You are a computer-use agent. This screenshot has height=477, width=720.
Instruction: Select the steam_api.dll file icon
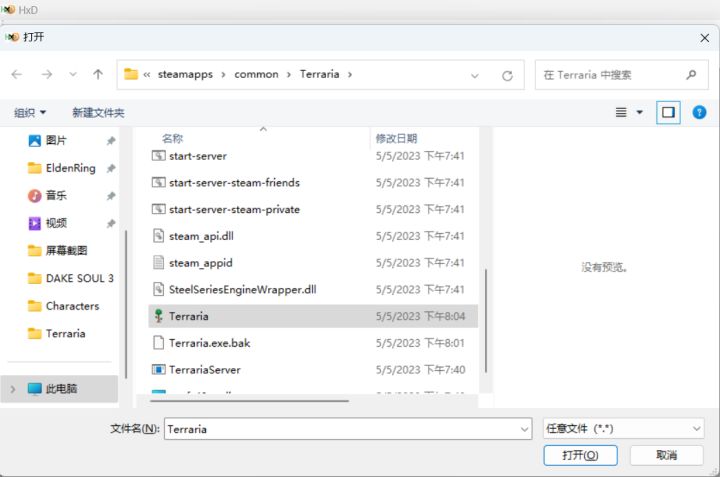pos(158,236)
